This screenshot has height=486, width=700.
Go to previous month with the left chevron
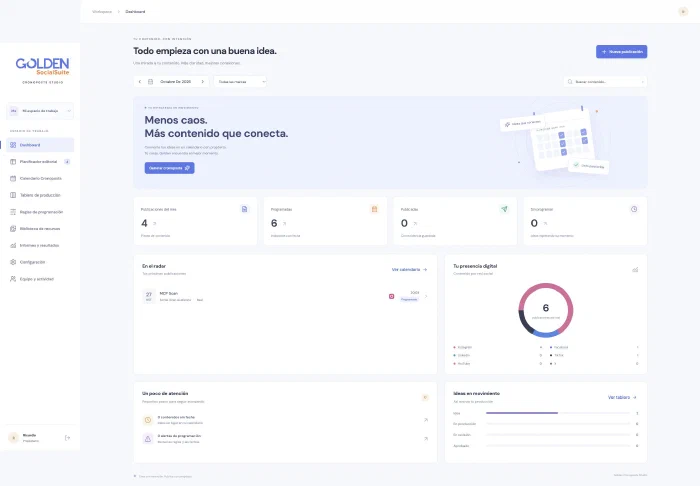[140, 82]
